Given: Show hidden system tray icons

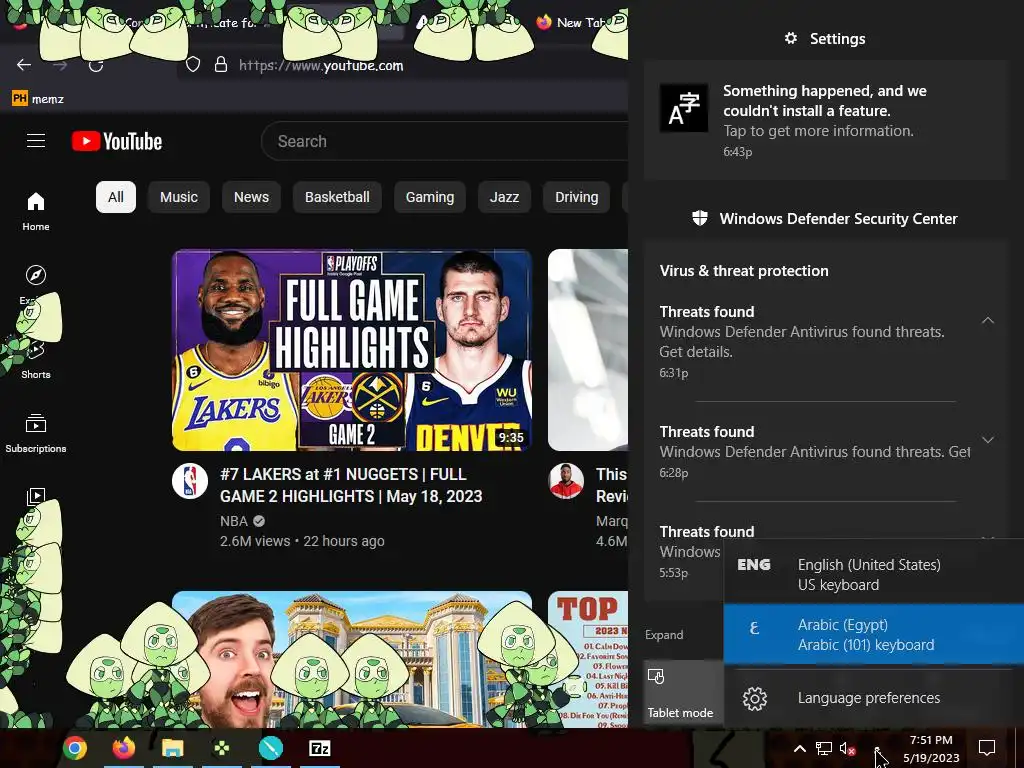Looking at the screenshot, I should tap(799, 748).
